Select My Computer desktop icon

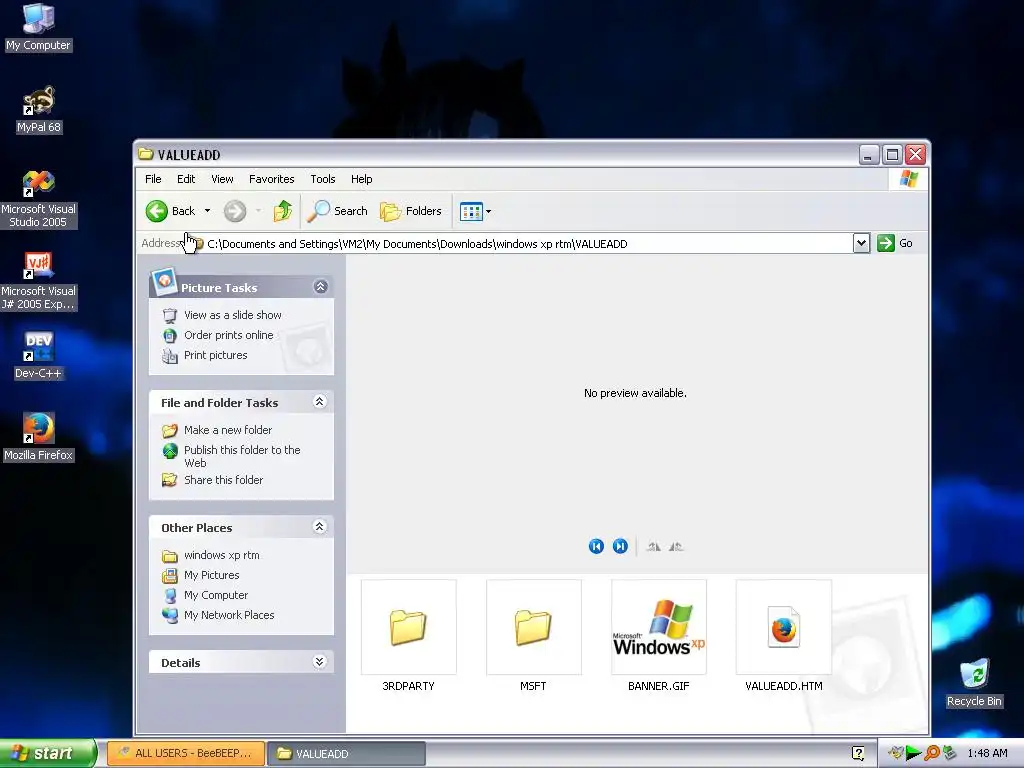coord(39,27)
